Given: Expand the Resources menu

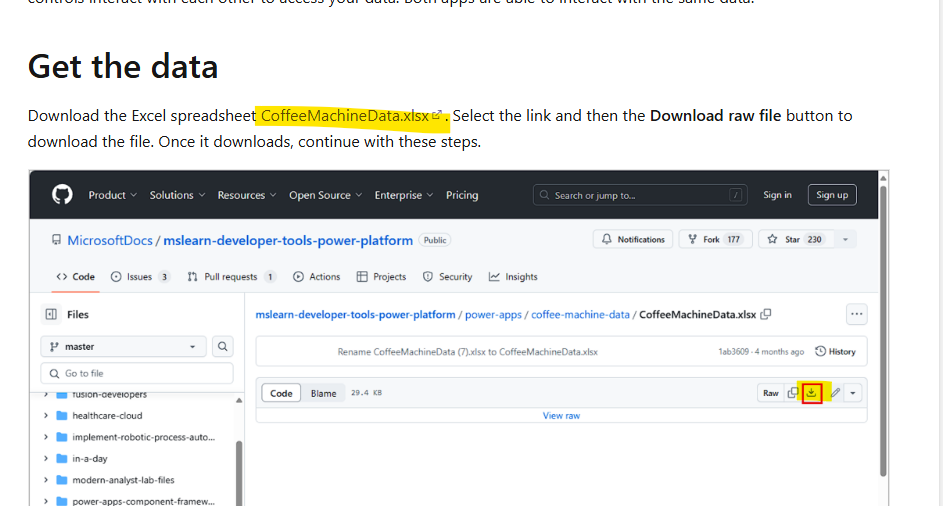Looking at the screenshot, I should [x=247, y=195].
